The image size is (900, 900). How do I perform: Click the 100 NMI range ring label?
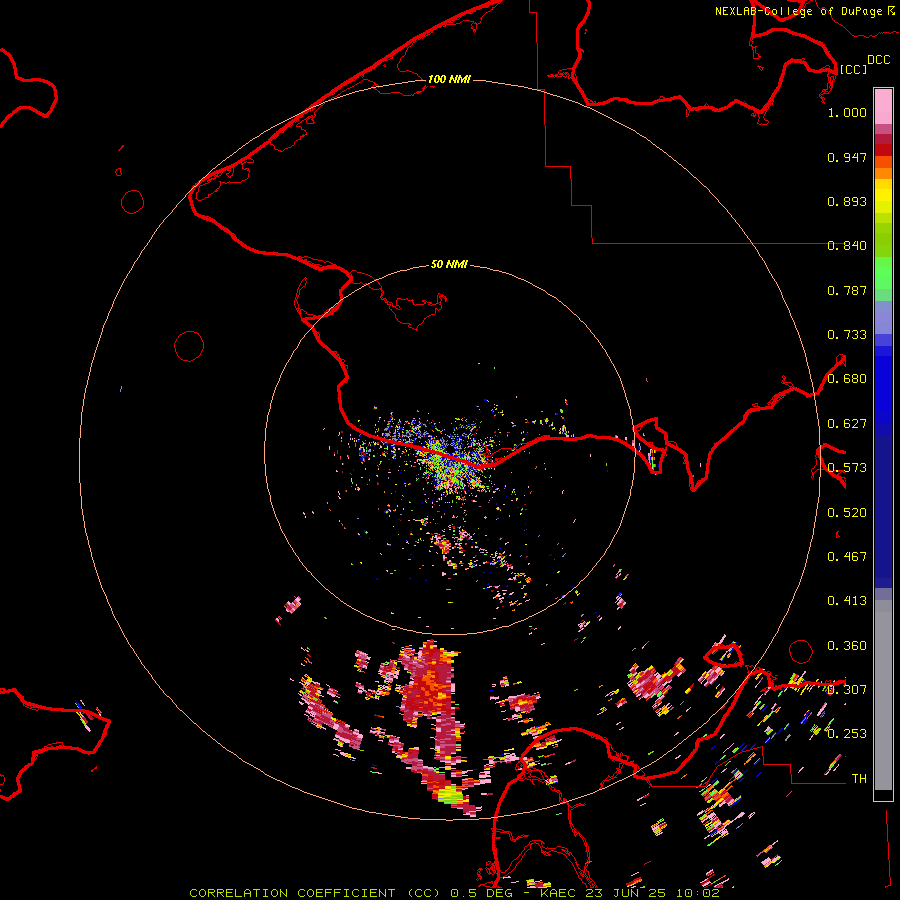[x=449, y=79]
